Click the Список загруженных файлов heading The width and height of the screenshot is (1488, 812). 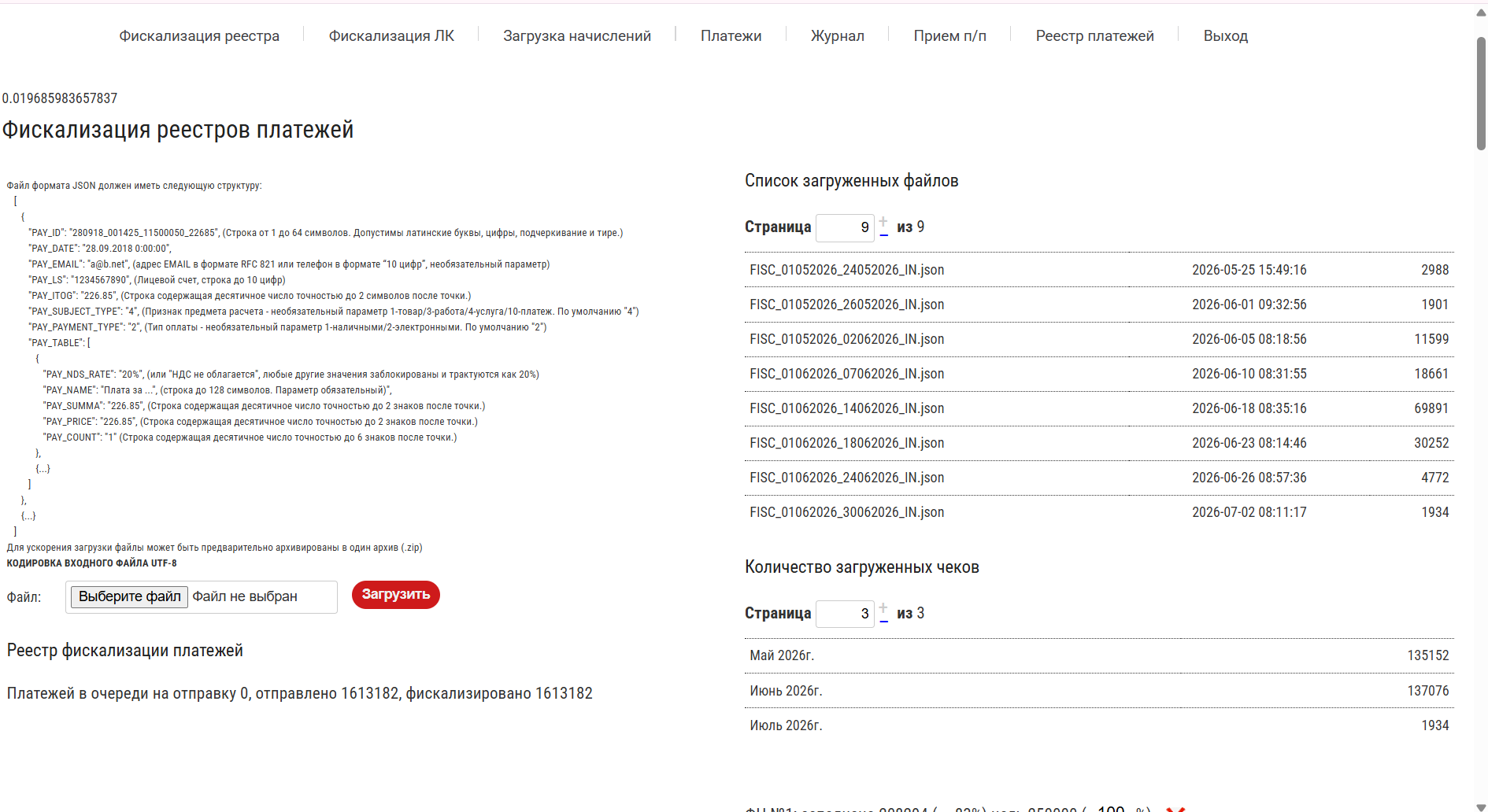(852, 181)
